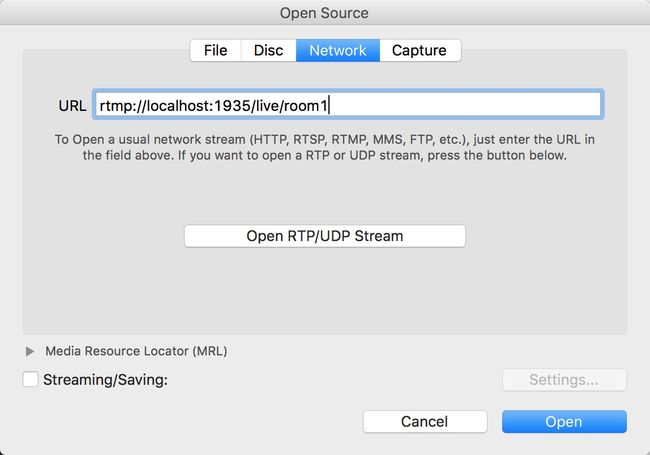This screenshot has height=455, width=650.
Task: Confirm the stream with the blue Open button
Action: click(564, 421)
